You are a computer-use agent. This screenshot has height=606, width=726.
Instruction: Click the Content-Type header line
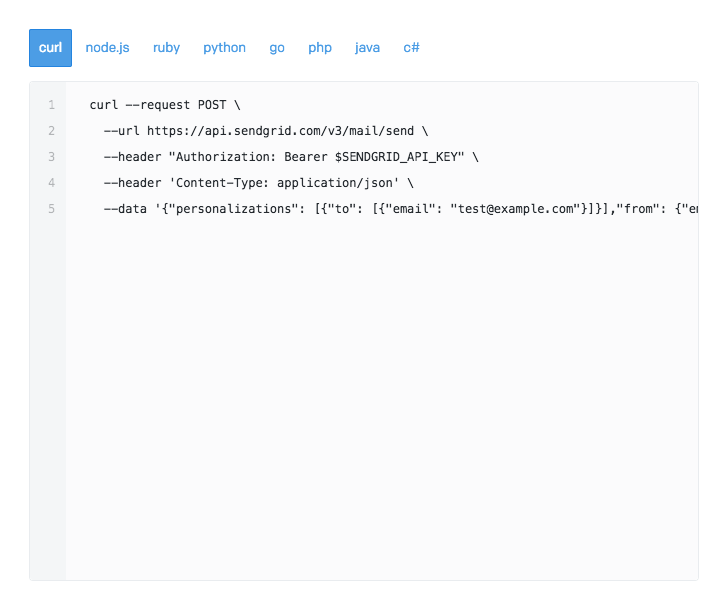pos(258,183)
